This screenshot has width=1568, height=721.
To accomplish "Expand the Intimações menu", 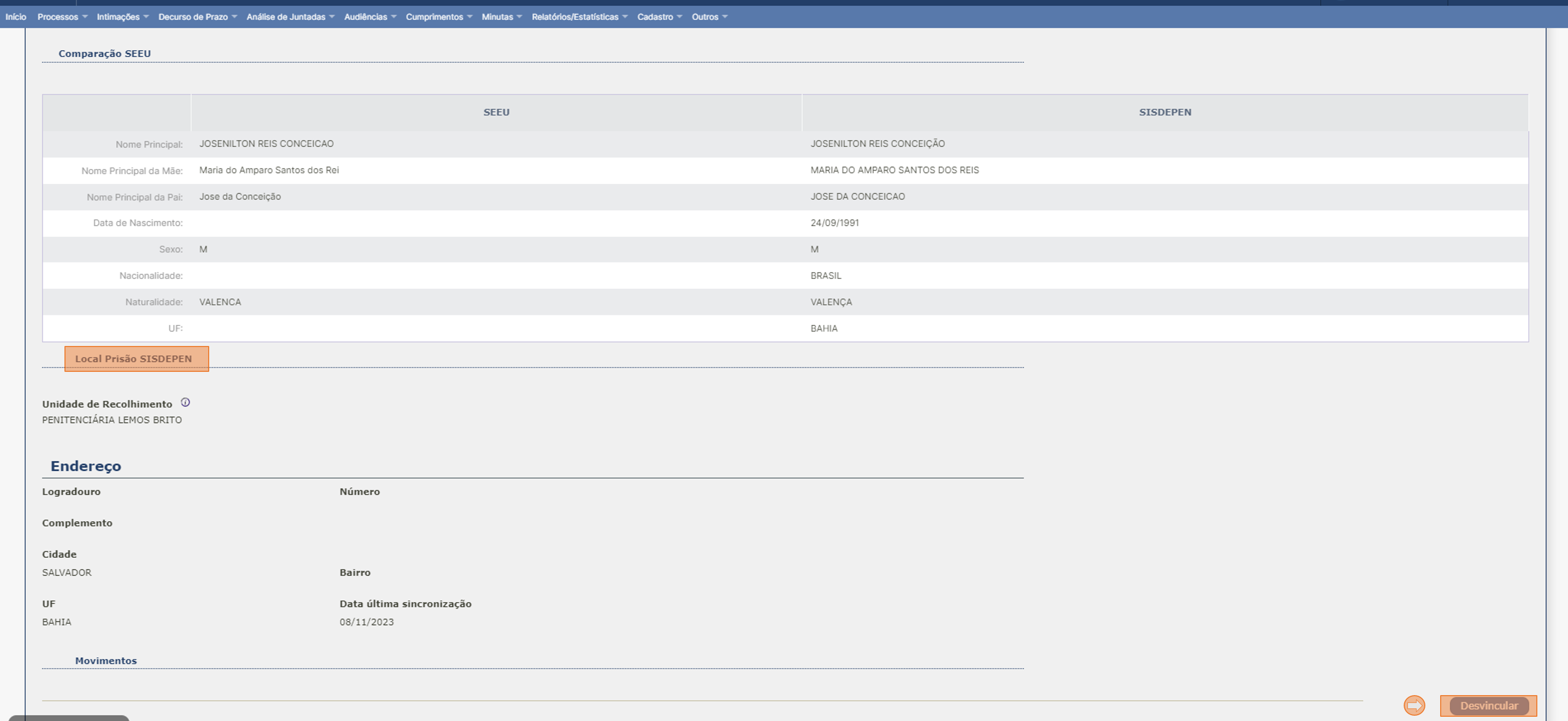I will [x=123, y=16].
